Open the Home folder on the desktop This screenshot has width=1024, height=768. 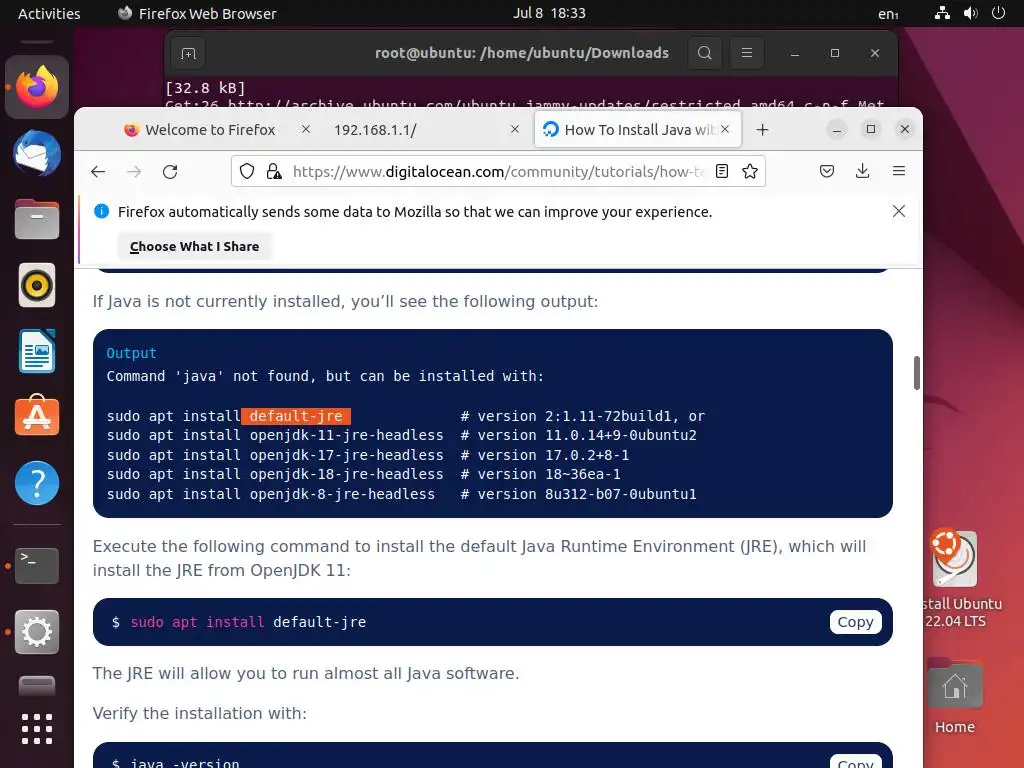(955, 696)
